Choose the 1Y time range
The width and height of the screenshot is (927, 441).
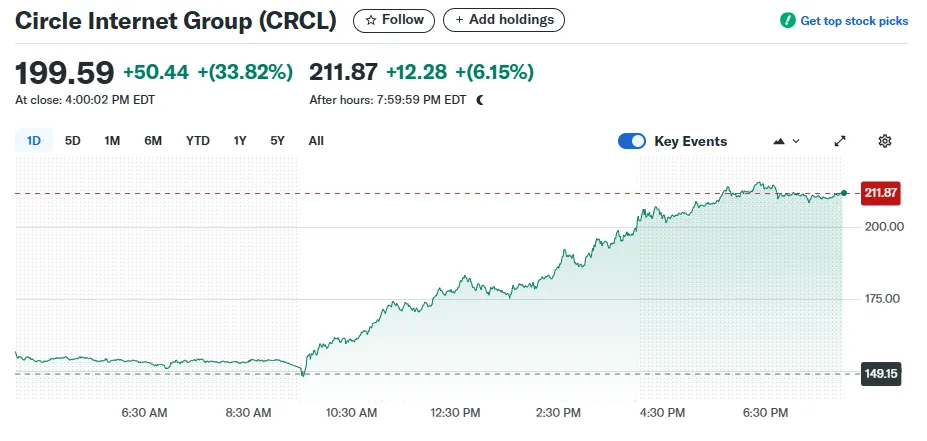pyautogui.click(x=240, y=141)
